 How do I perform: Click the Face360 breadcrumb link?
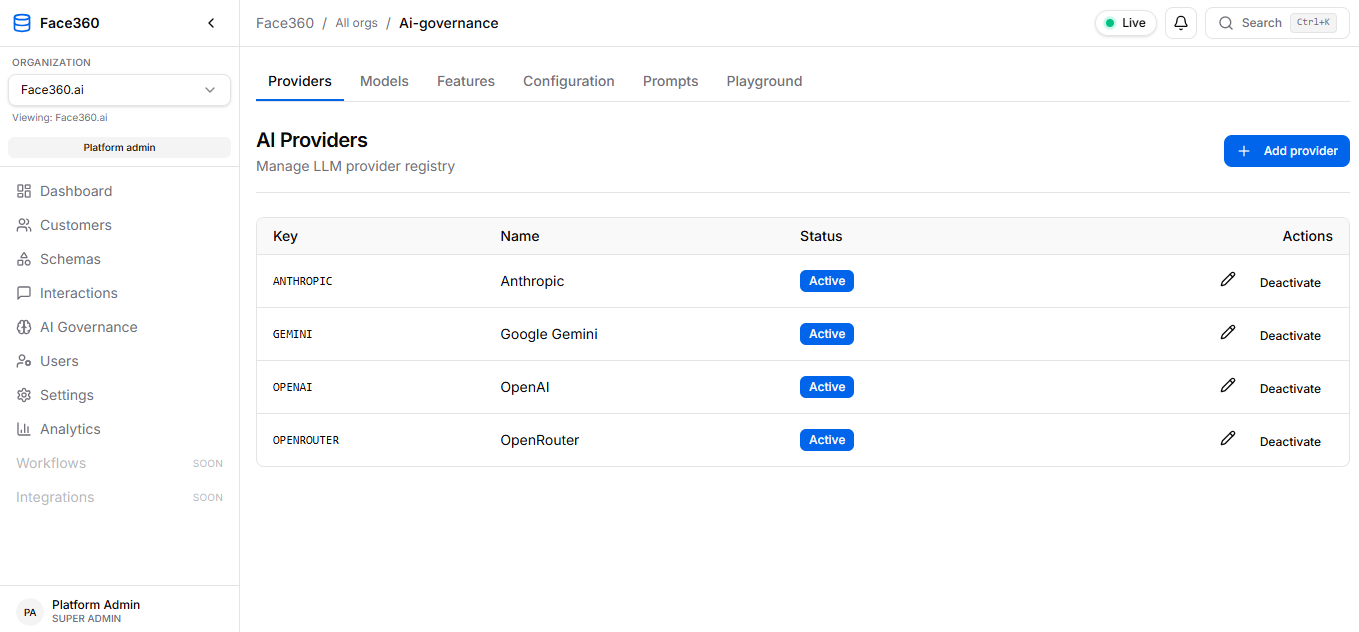[285, 23]
